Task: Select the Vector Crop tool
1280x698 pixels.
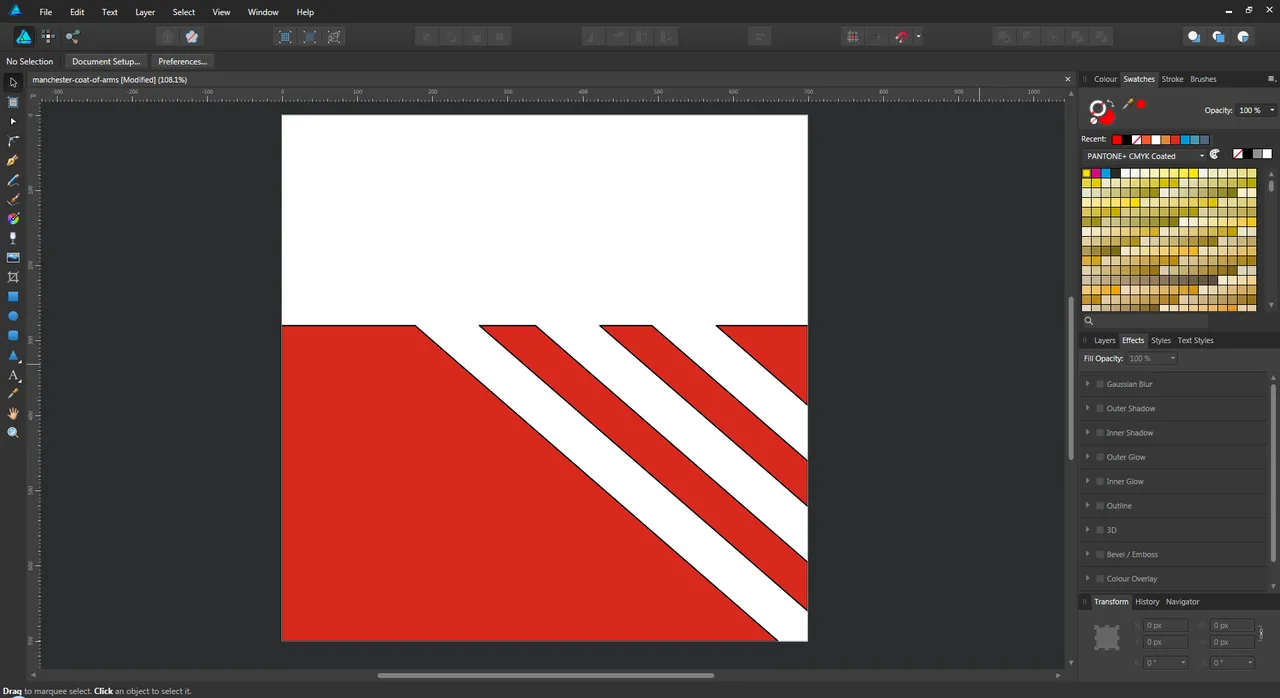Action: click(13, 277)
